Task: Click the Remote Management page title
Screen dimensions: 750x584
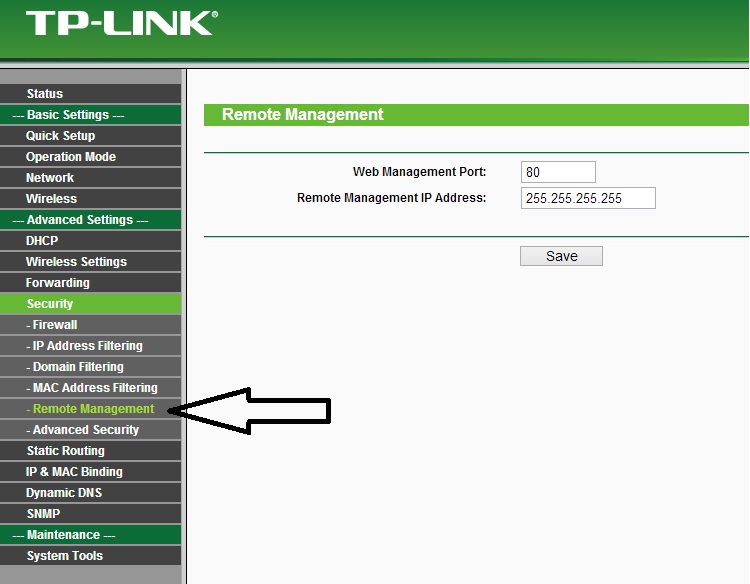Action: 302,114
